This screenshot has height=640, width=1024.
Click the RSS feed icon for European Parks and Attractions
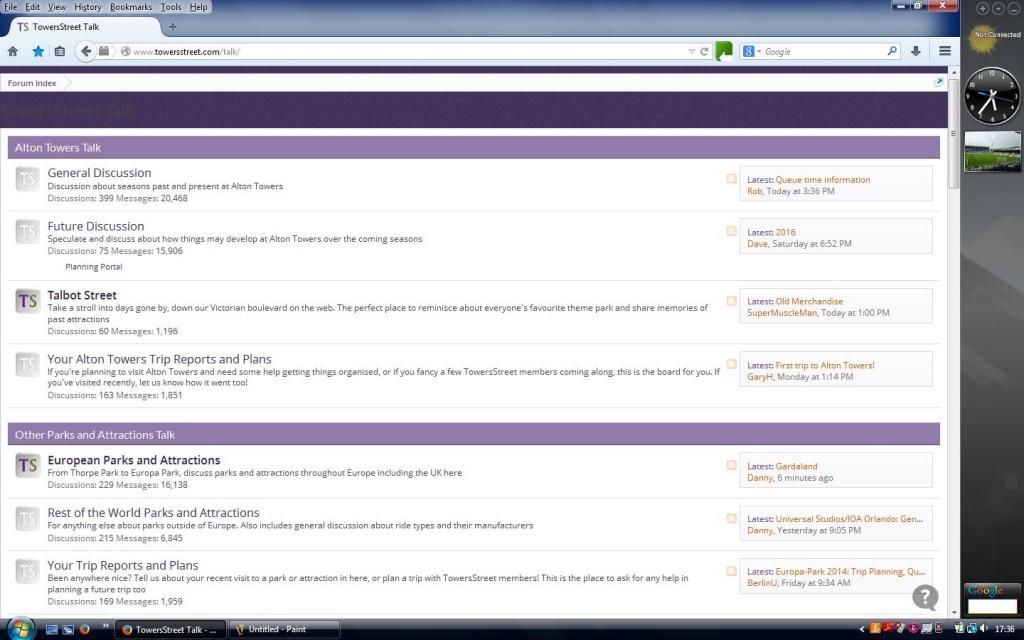[731, 465]
